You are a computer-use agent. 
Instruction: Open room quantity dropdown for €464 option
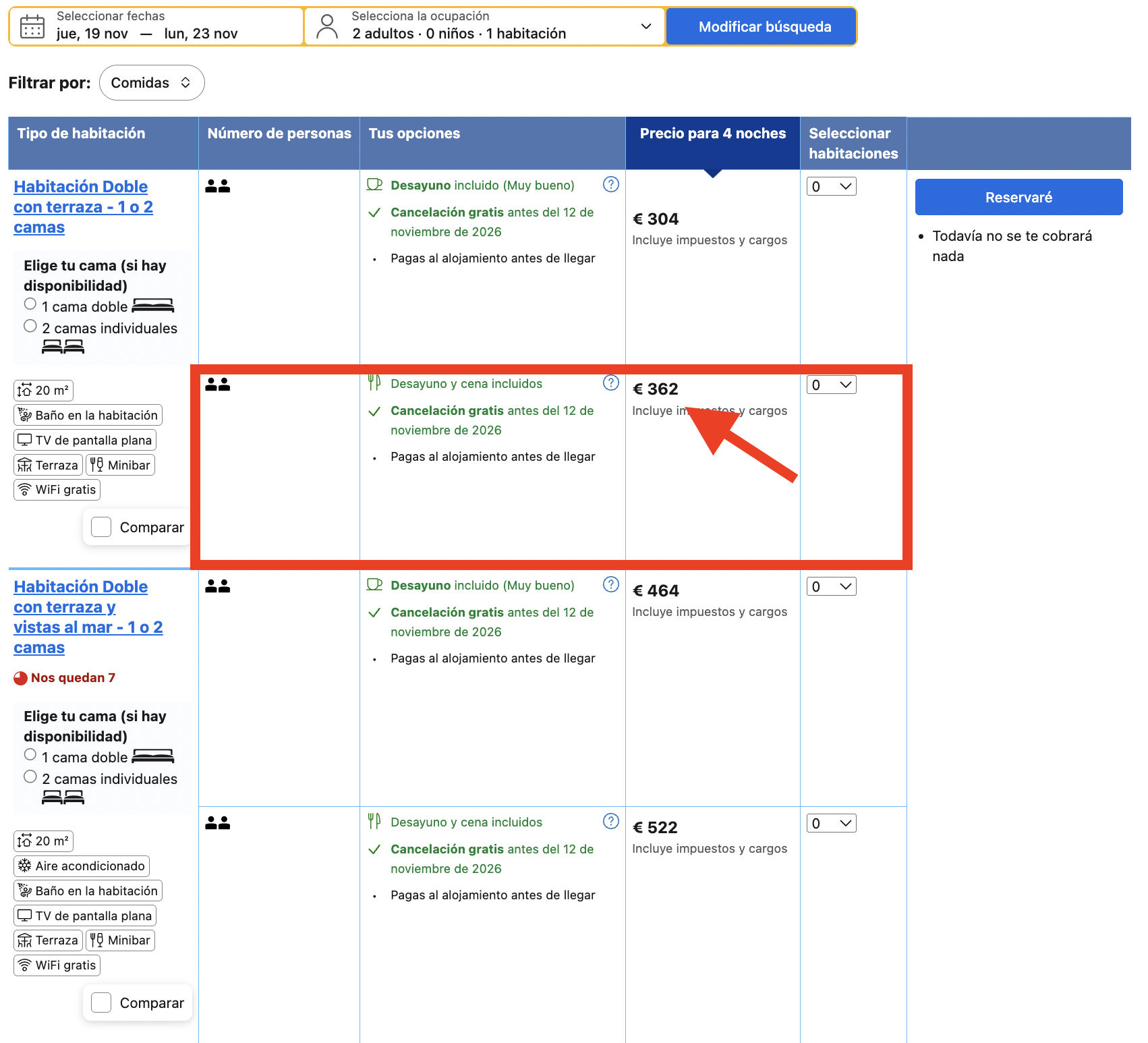click(x=832, y=586)
